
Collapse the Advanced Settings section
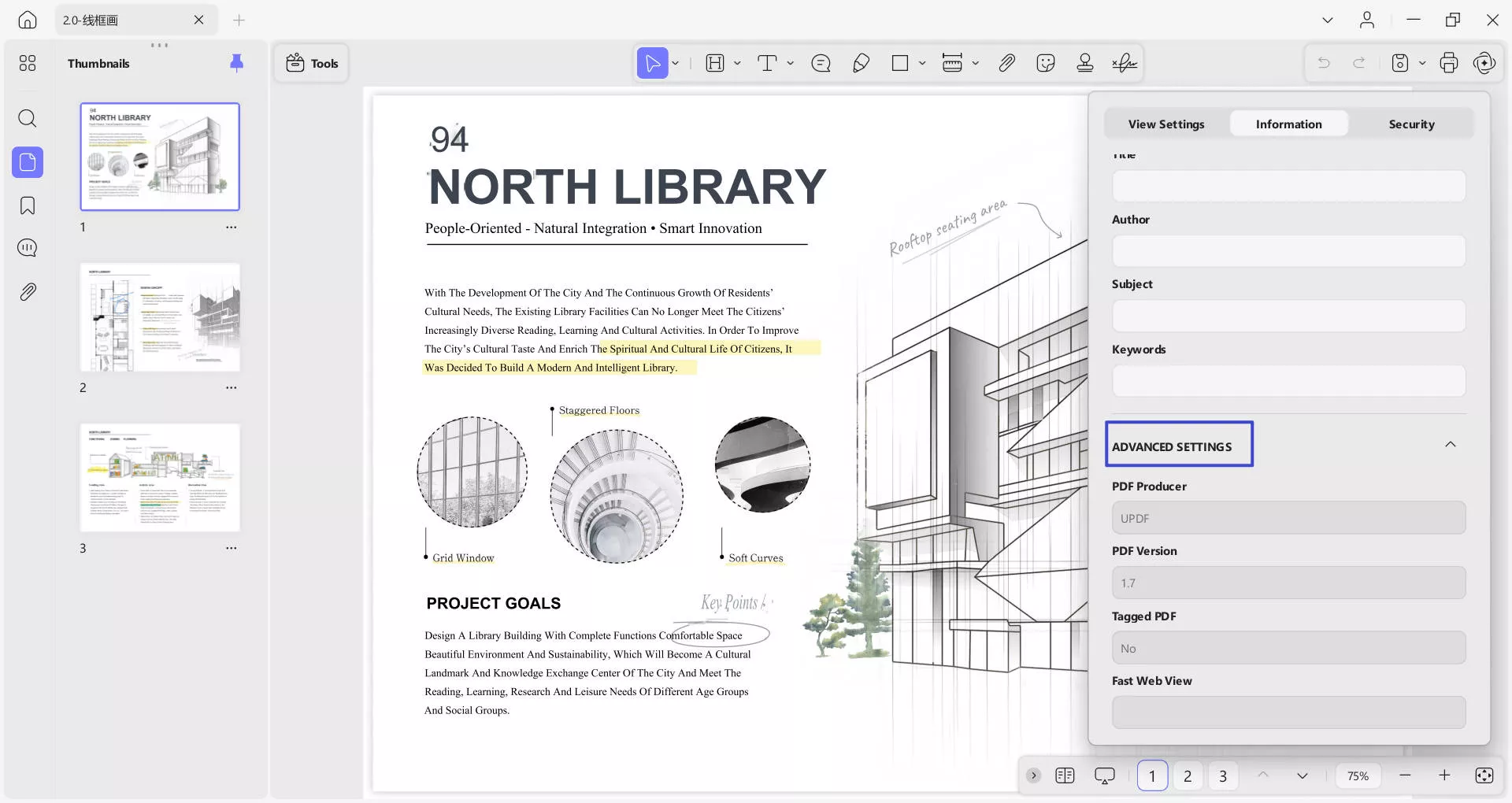[x=1450, y=445]
